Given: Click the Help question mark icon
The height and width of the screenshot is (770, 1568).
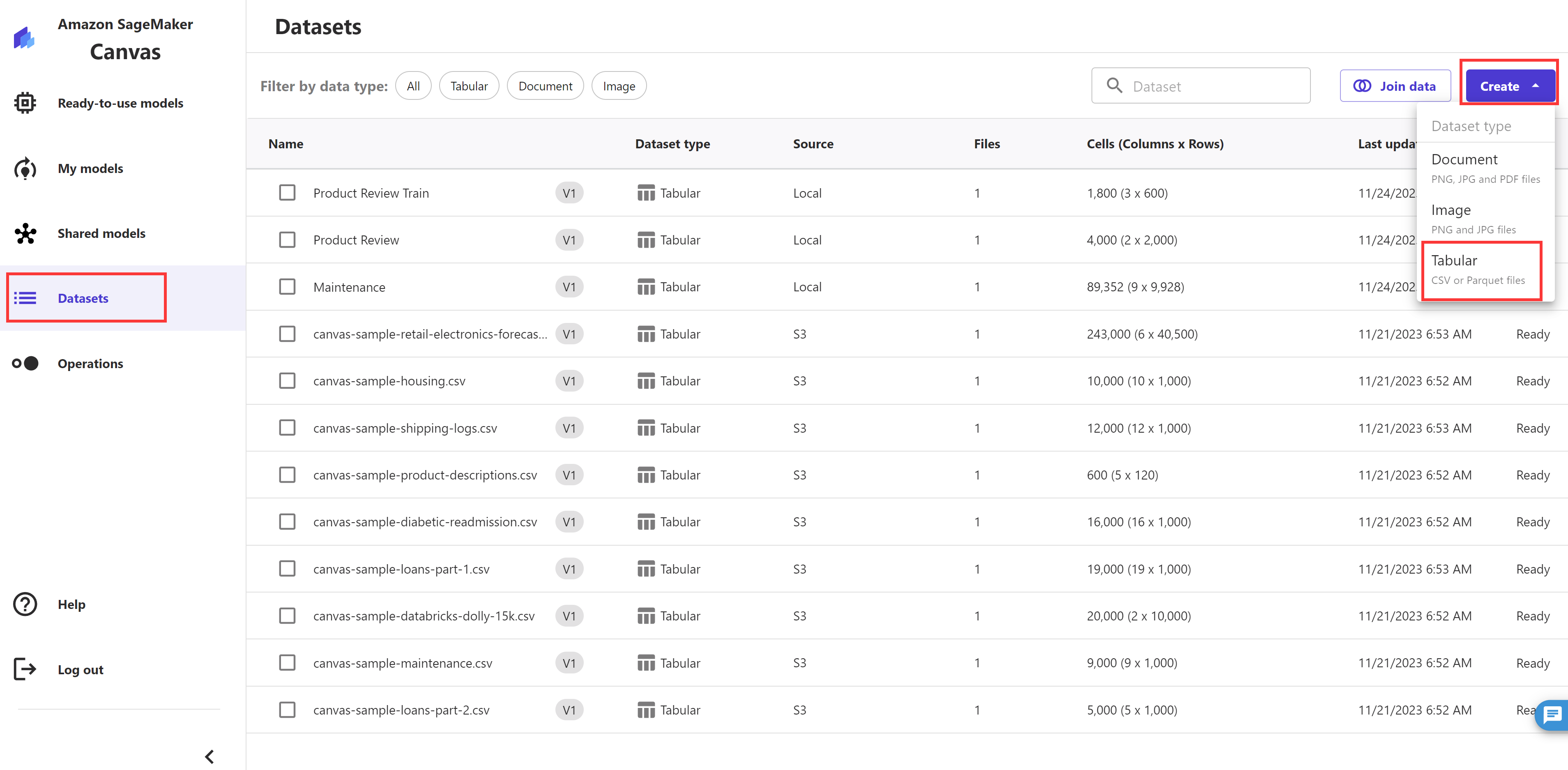Looking at the screenshot, I should point(25,604).
